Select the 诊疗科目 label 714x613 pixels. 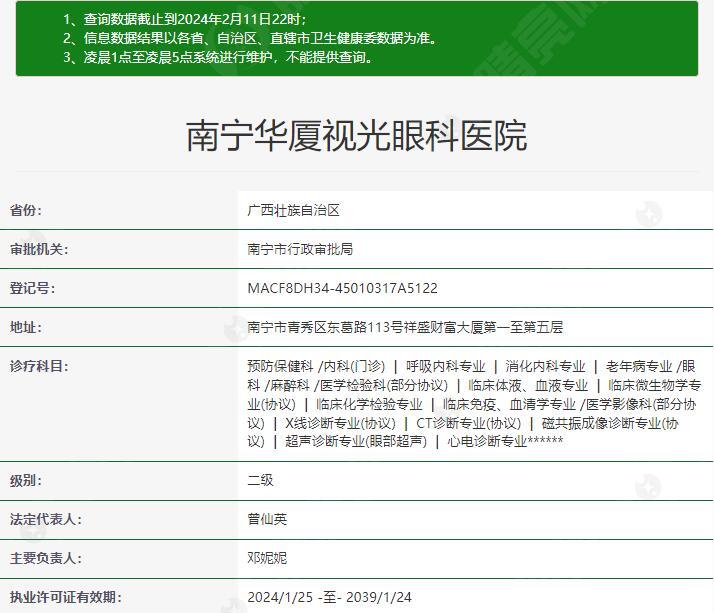(x=39, y=366)
